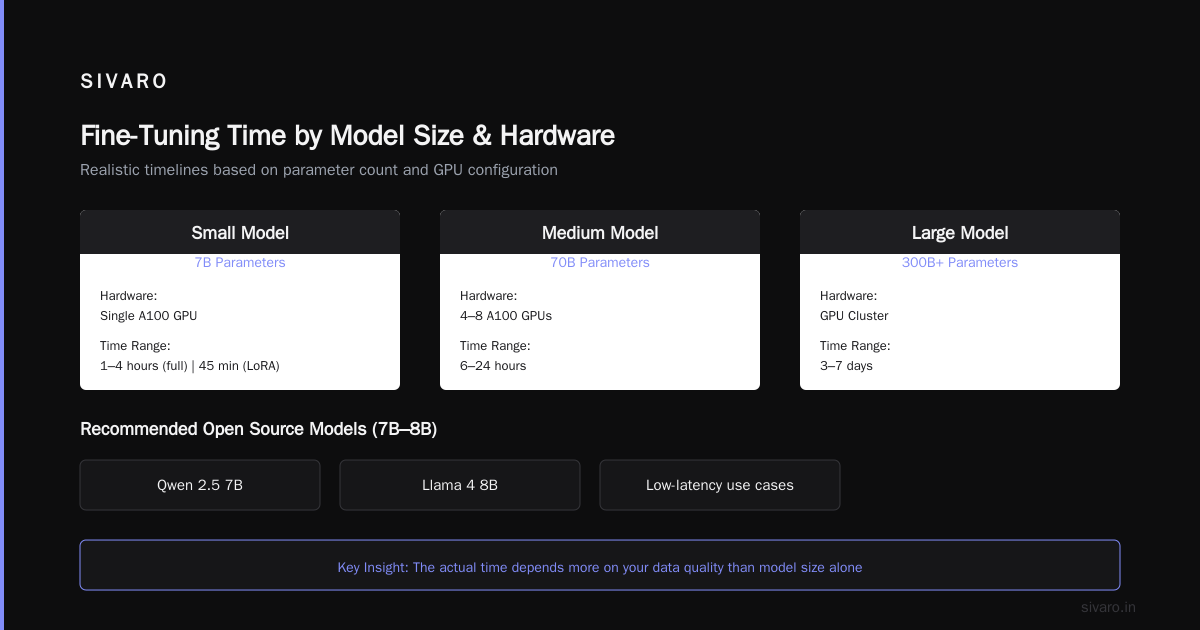The width and height of the screenshot is (1200, 630).
Task: Click the Key Insight banner
Action: [x=600, y=567]
